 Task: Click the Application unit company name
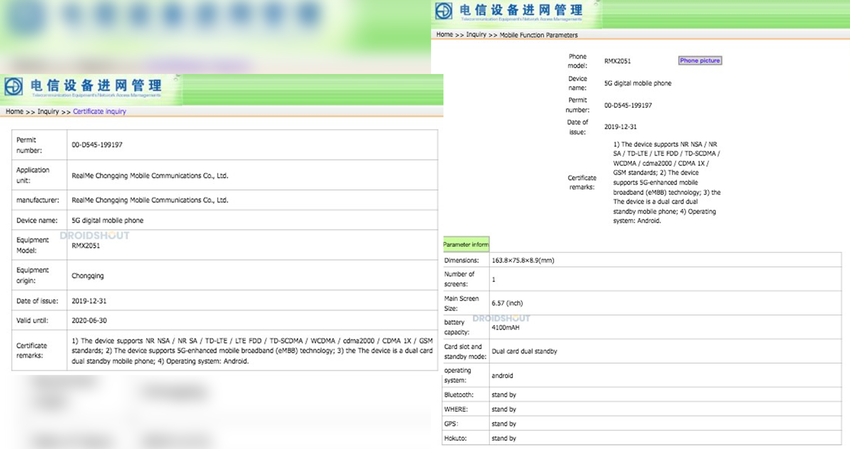150,175
